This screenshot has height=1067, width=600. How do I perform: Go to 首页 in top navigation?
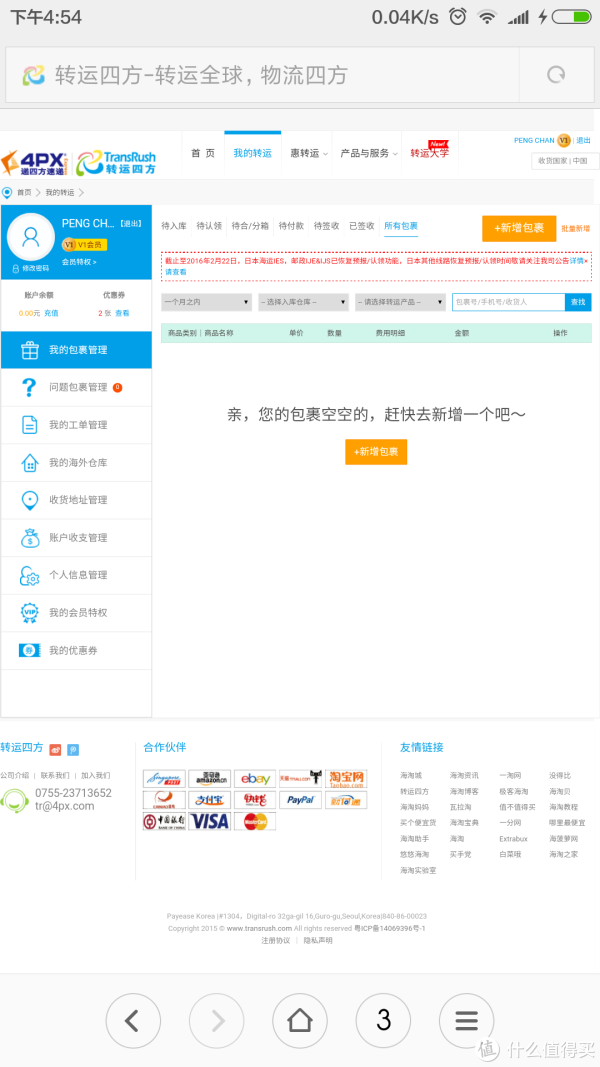point(203,153)
